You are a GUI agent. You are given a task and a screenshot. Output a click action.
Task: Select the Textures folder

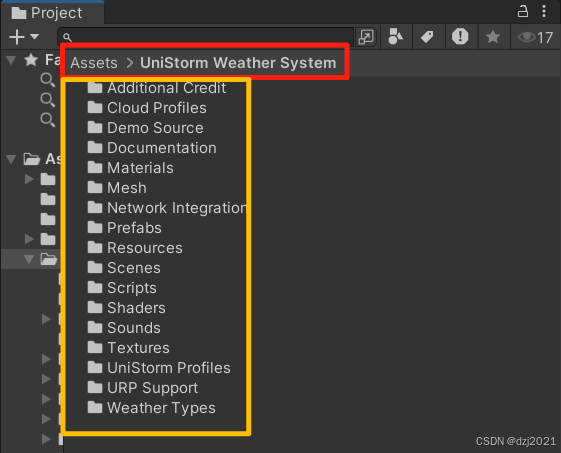click(128, 348)
